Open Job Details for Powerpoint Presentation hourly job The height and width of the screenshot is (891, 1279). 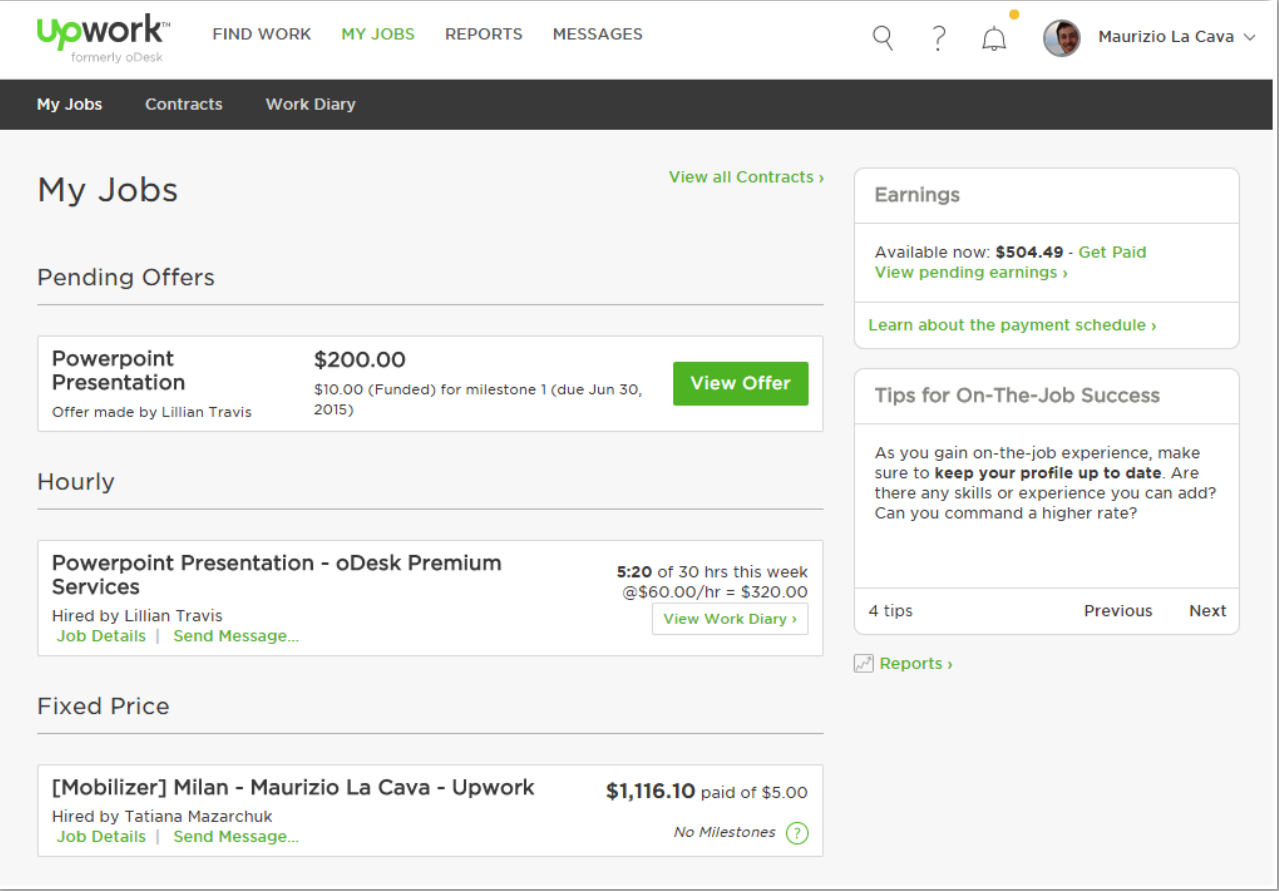point(101,636)
